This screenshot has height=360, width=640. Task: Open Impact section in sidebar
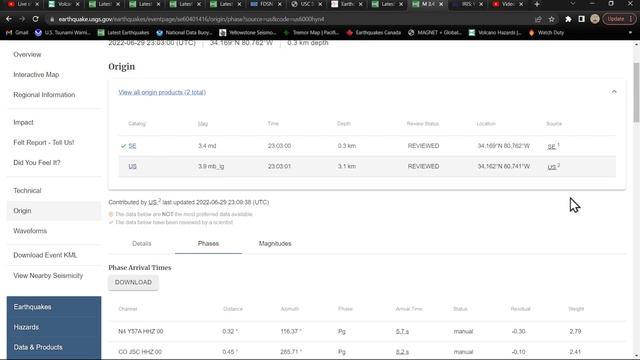pyautogui.click(x=23, y=122)
